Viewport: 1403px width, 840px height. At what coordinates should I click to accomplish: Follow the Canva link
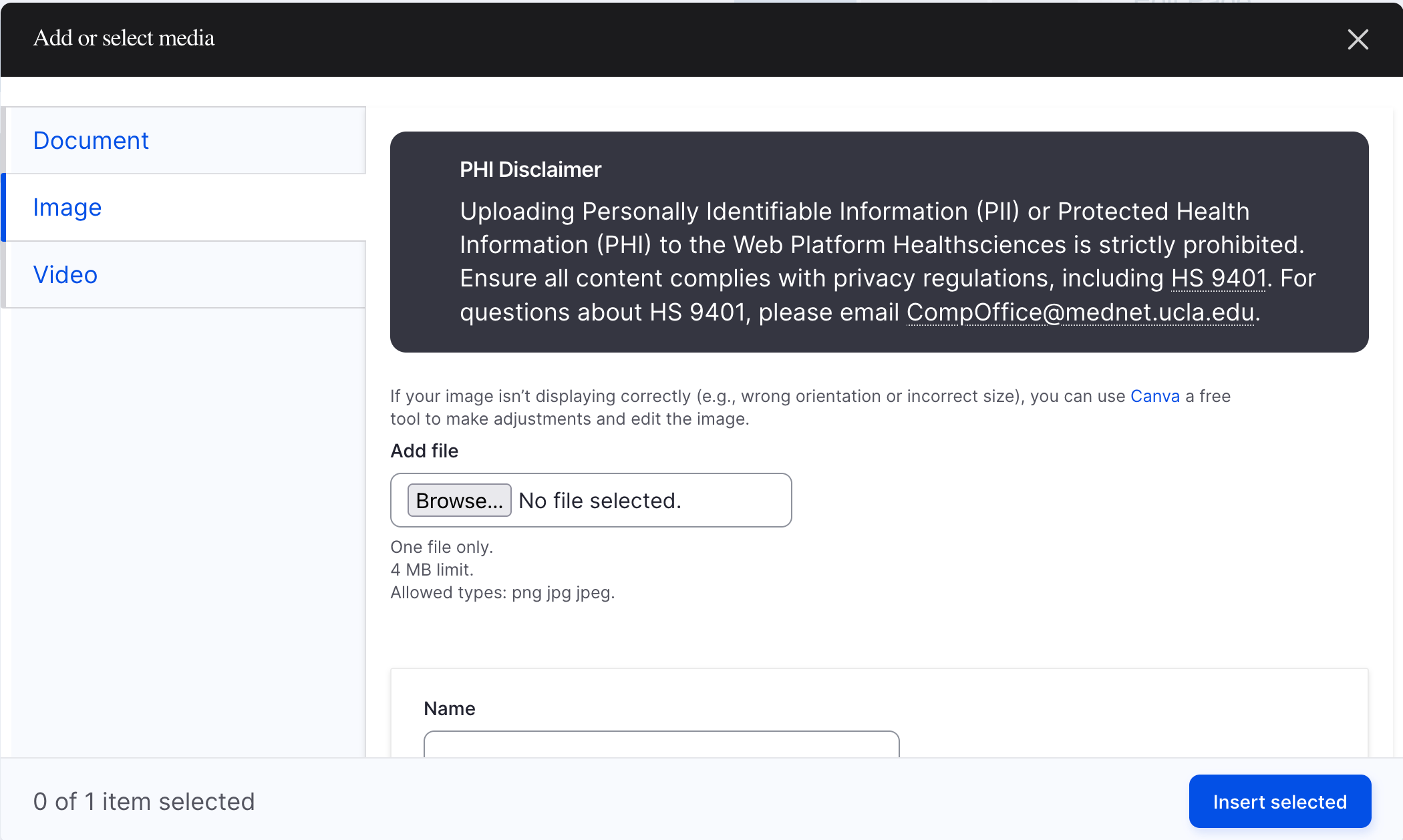point(1154,396)
